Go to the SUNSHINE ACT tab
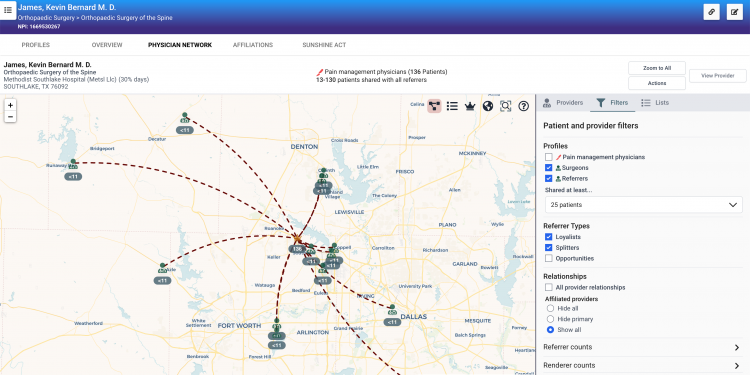The height and width of the screenshot is (375, 750). (324, 45)
